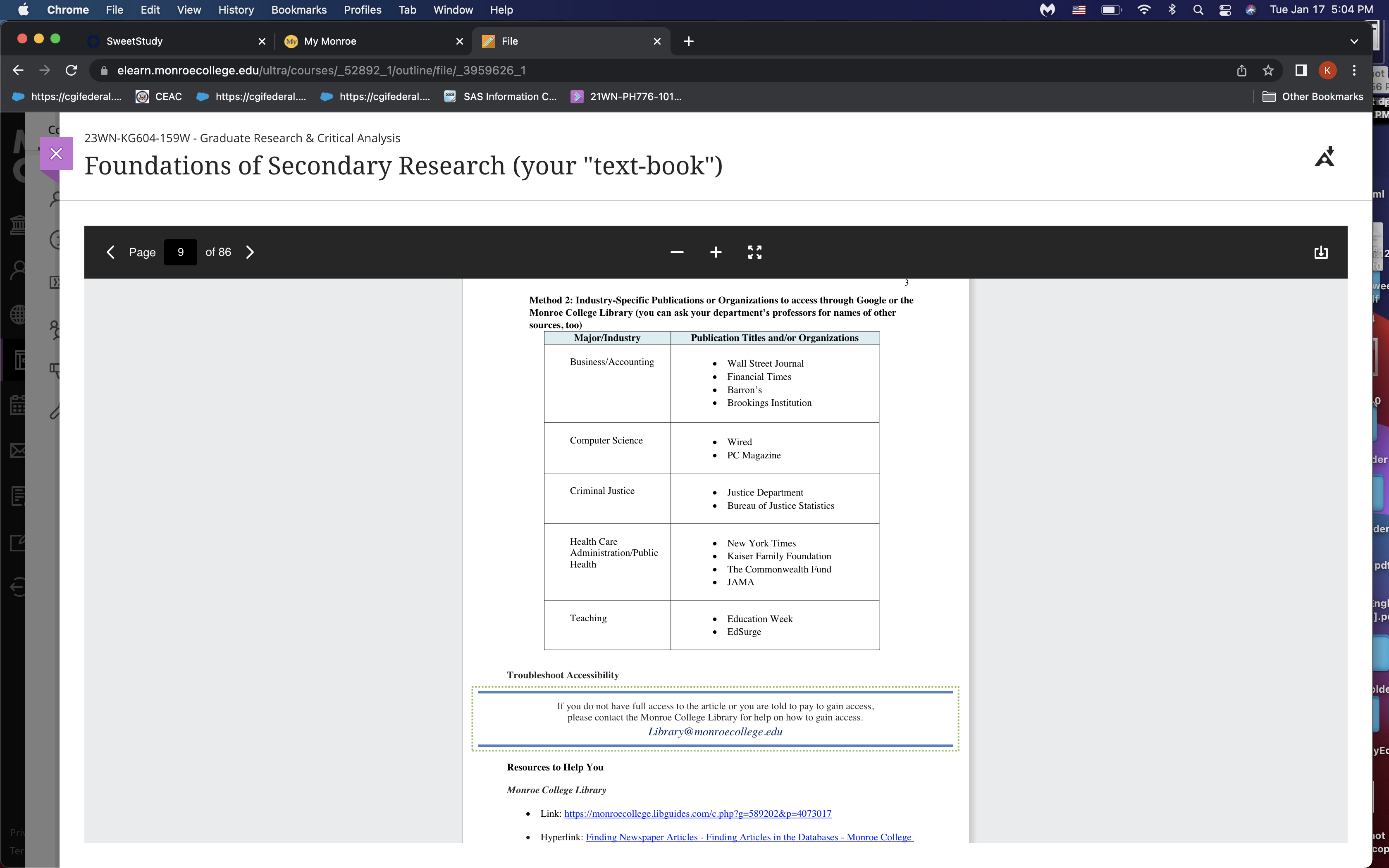Viewport: 1389px width, 868px height.
Task: Open the History menu
Action: click(x=236, y=10)
